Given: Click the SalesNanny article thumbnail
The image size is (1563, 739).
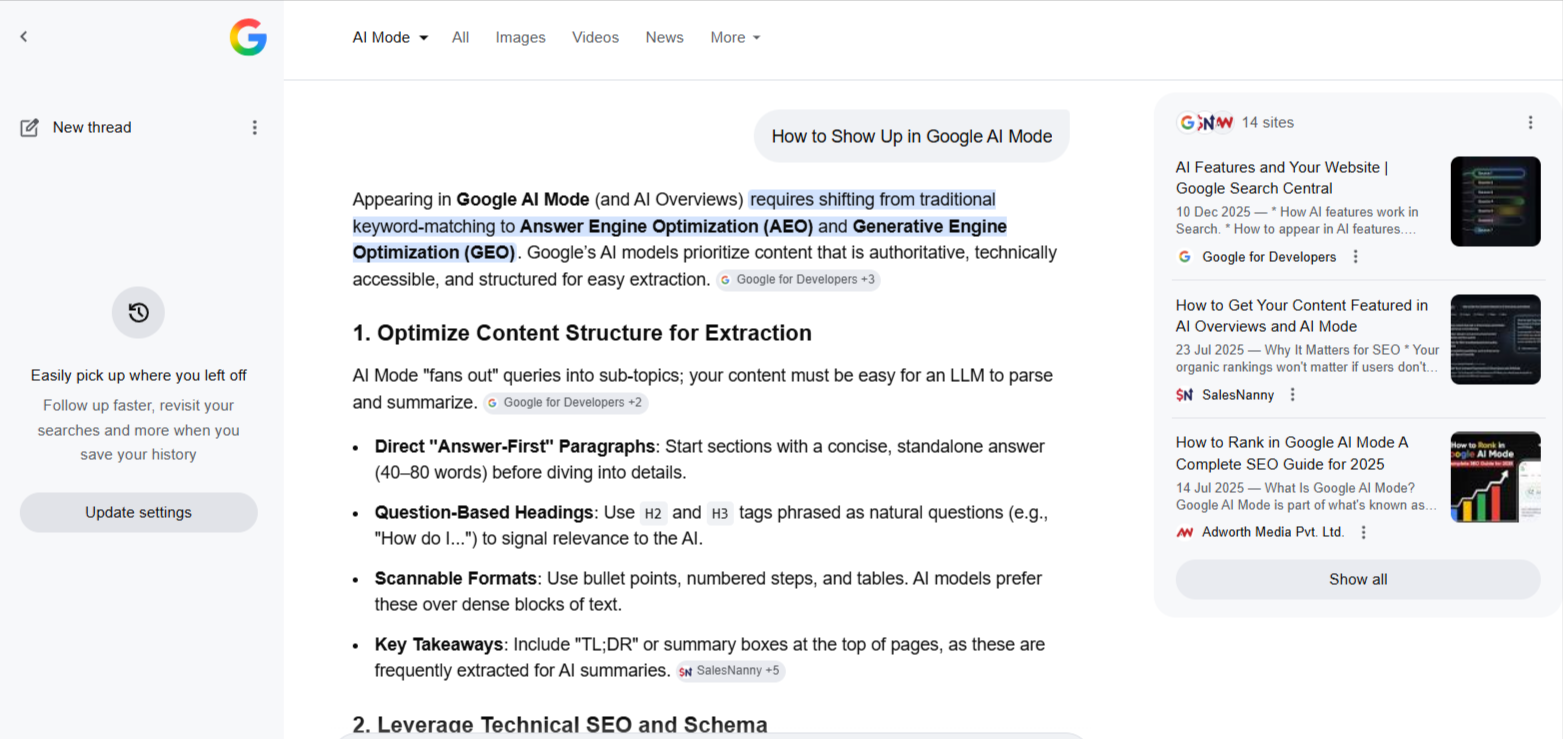Looking at the screenshot, I should tap(1496, 339).
